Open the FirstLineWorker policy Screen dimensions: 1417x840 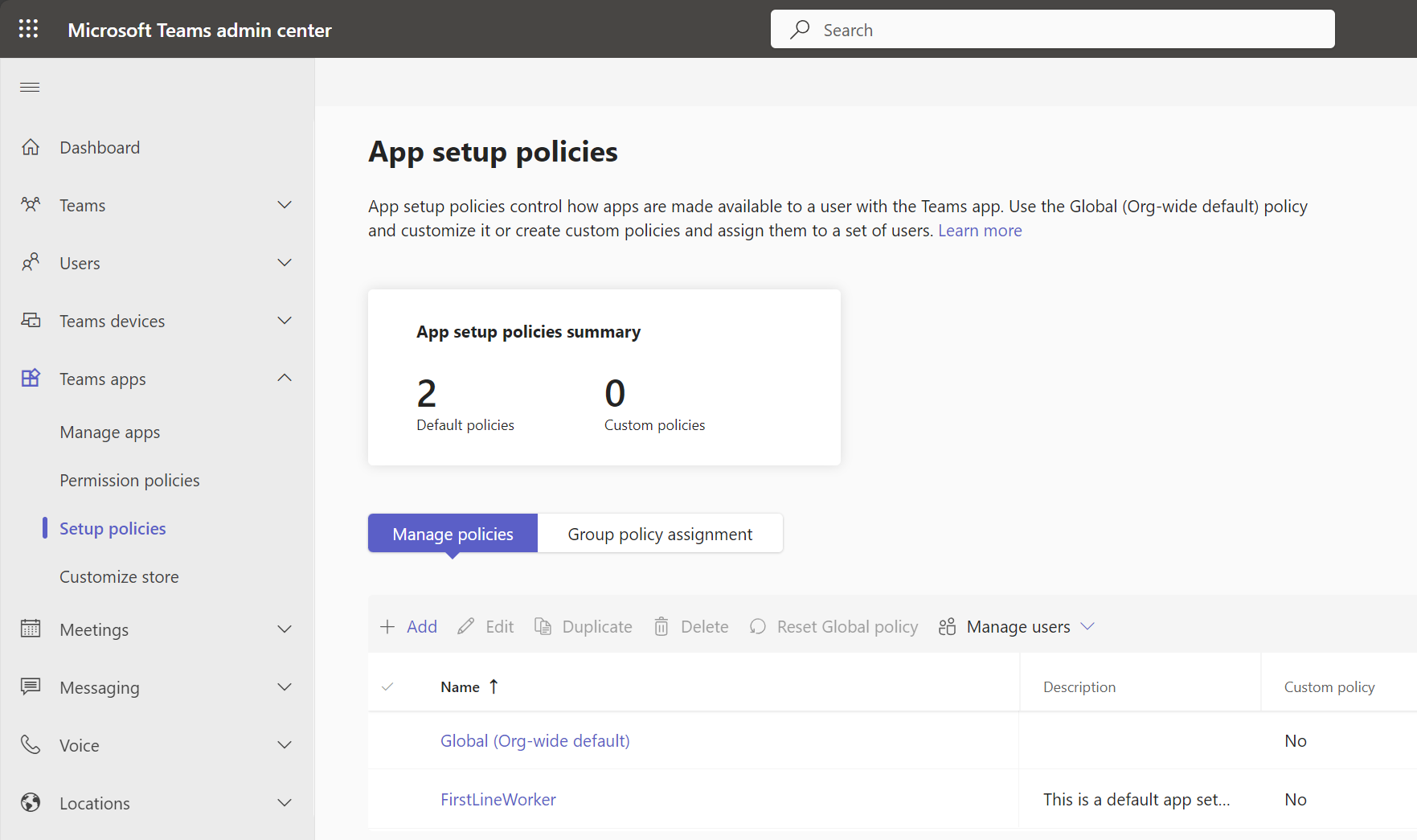point(498,799)
